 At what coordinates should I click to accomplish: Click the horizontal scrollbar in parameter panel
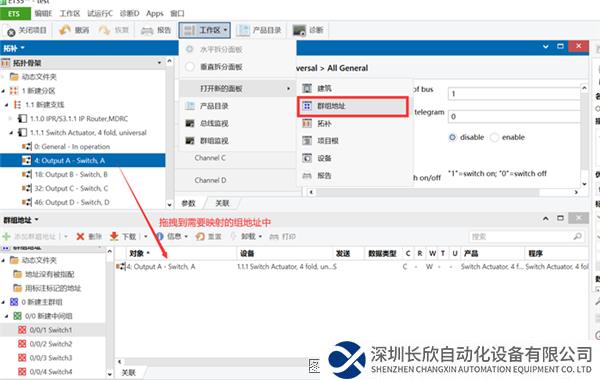coord(427,192)
